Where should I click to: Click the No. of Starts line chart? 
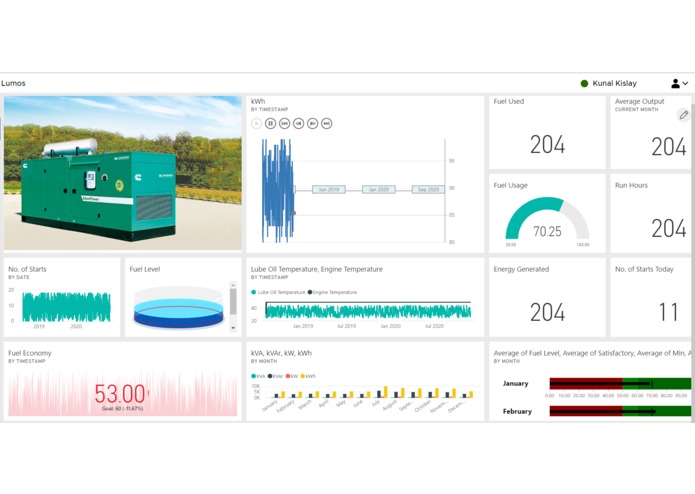click(x=66, y=307)
